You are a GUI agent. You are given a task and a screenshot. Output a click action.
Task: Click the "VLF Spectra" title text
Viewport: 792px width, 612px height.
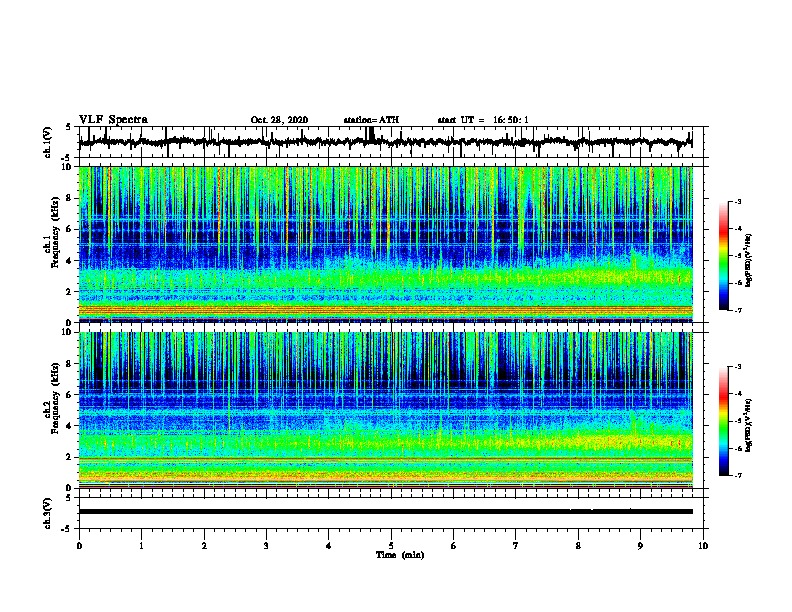point(113,120)
